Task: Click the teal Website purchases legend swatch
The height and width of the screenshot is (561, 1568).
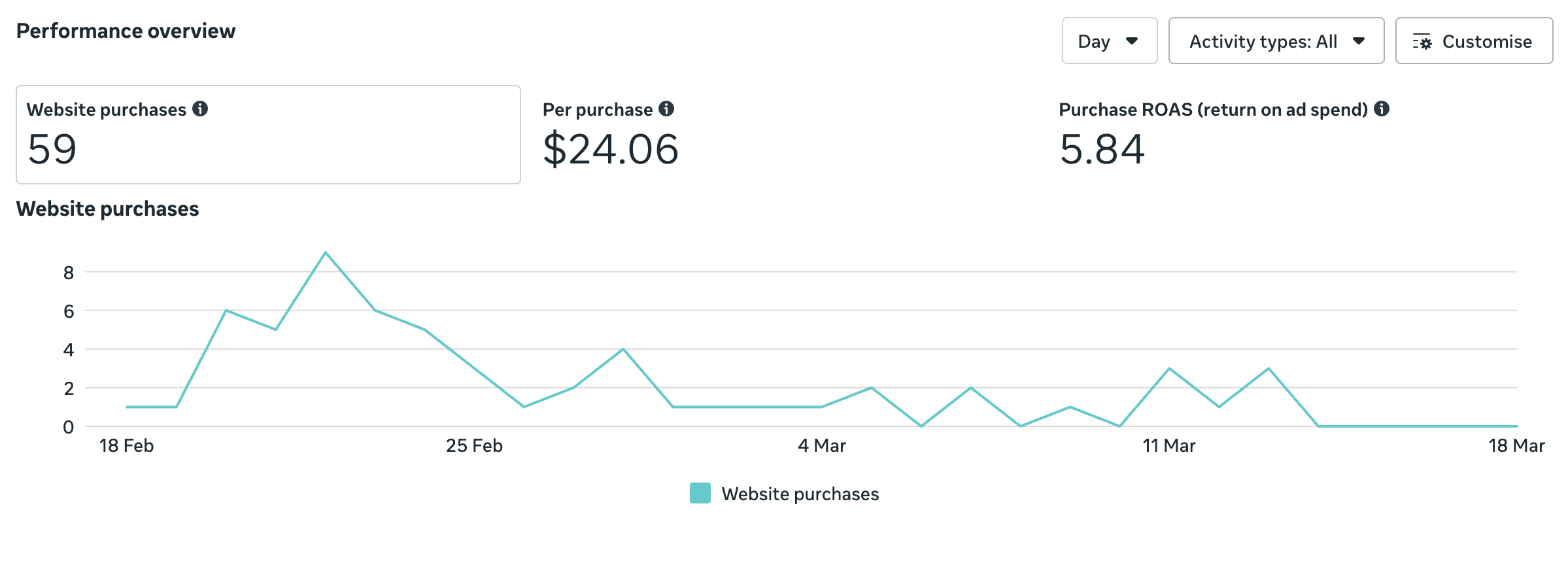Action: (x=700, y=493)
